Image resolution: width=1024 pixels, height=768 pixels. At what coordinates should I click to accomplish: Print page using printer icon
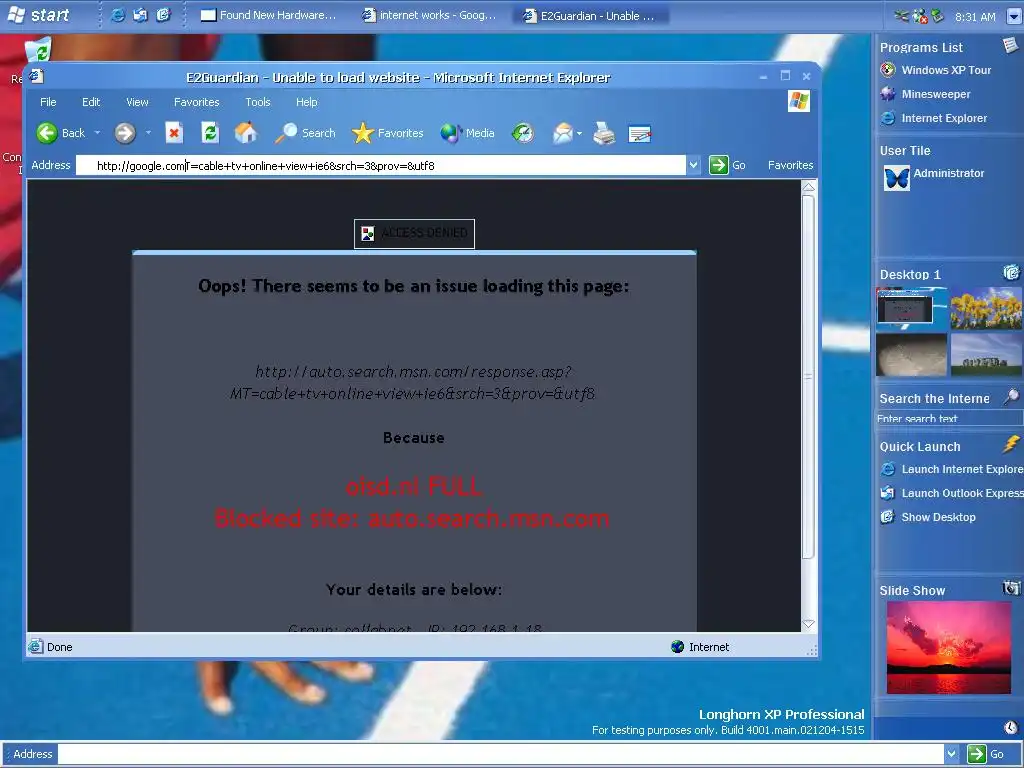604,133
